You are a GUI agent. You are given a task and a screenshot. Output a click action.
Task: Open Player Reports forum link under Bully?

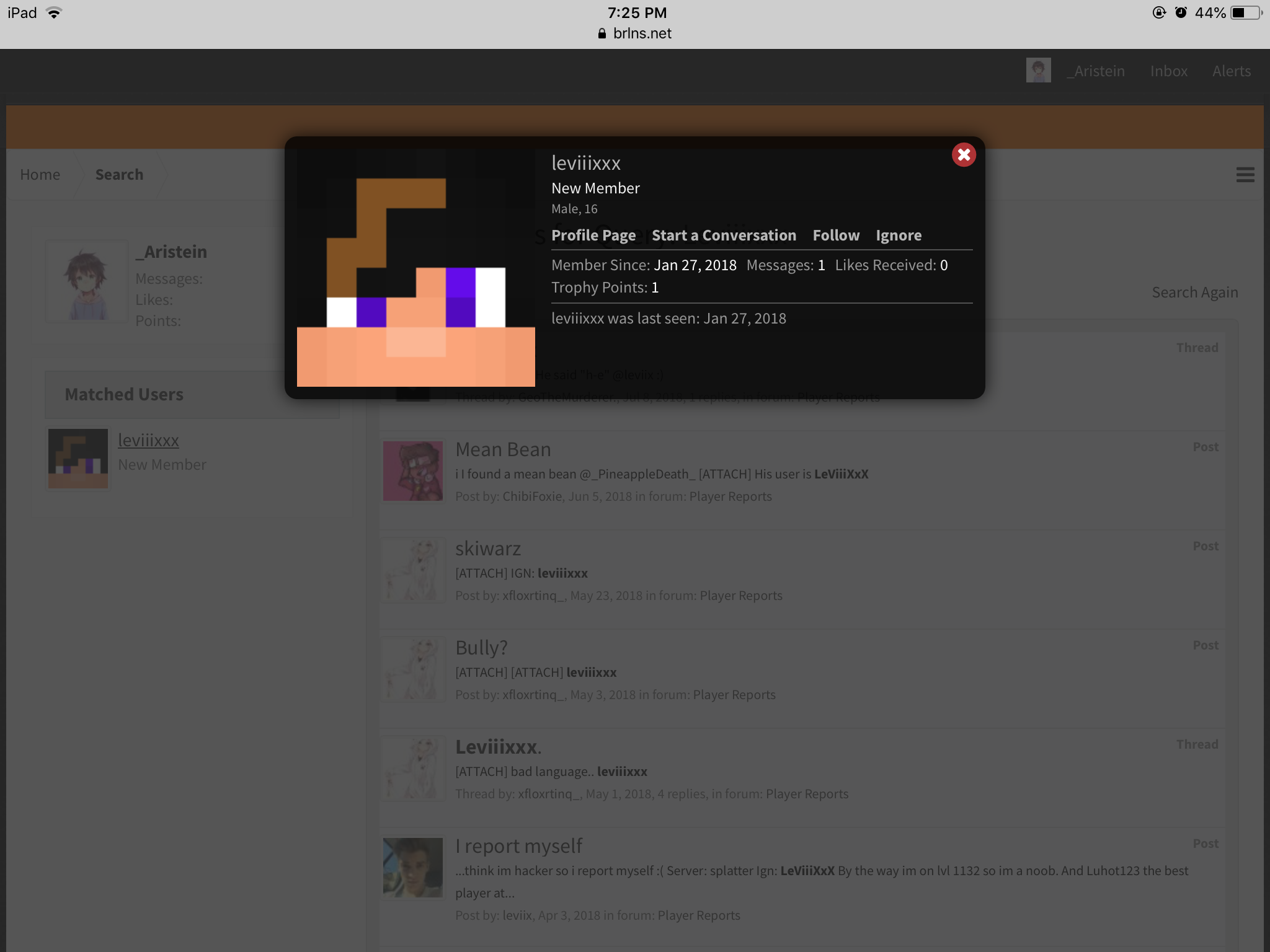tap(734, 695)
